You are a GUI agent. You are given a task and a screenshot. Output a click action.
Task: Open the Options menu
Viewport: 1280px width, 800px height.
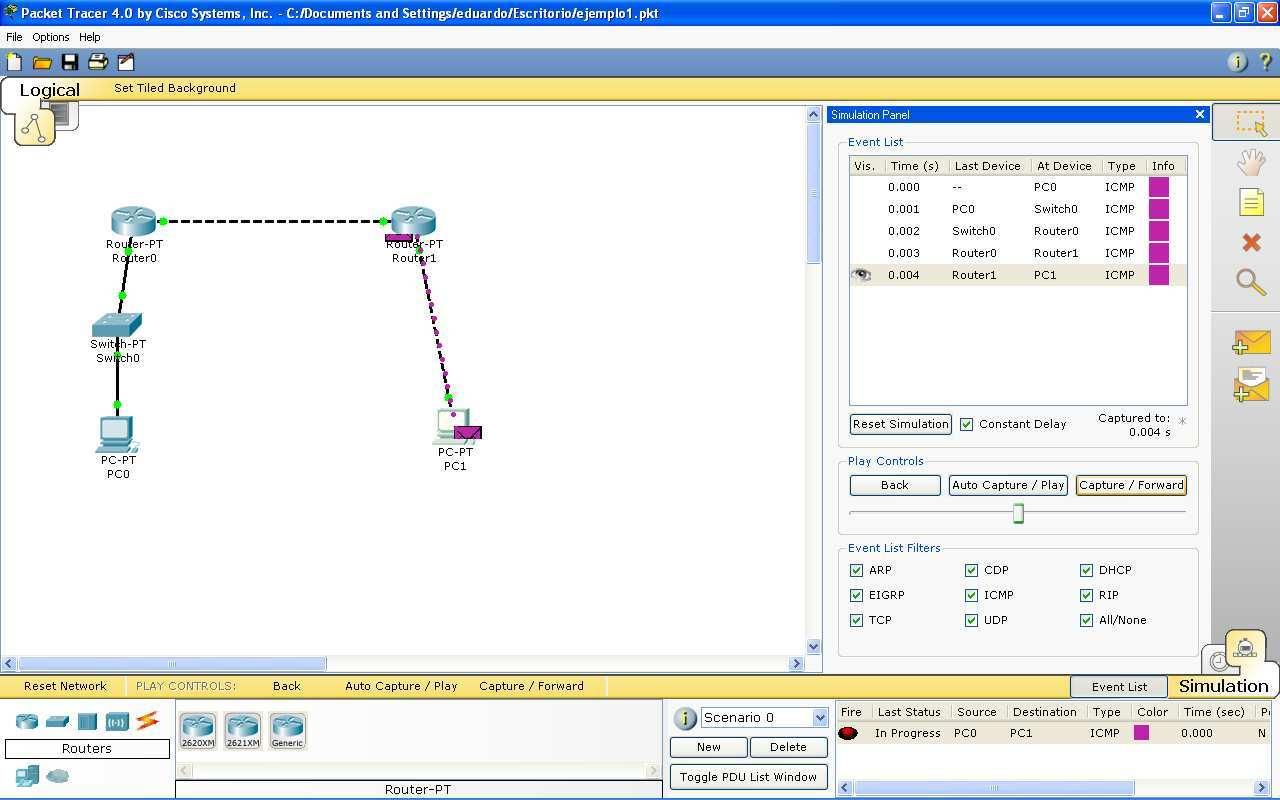pyautogui.click(x=50, y=37)
